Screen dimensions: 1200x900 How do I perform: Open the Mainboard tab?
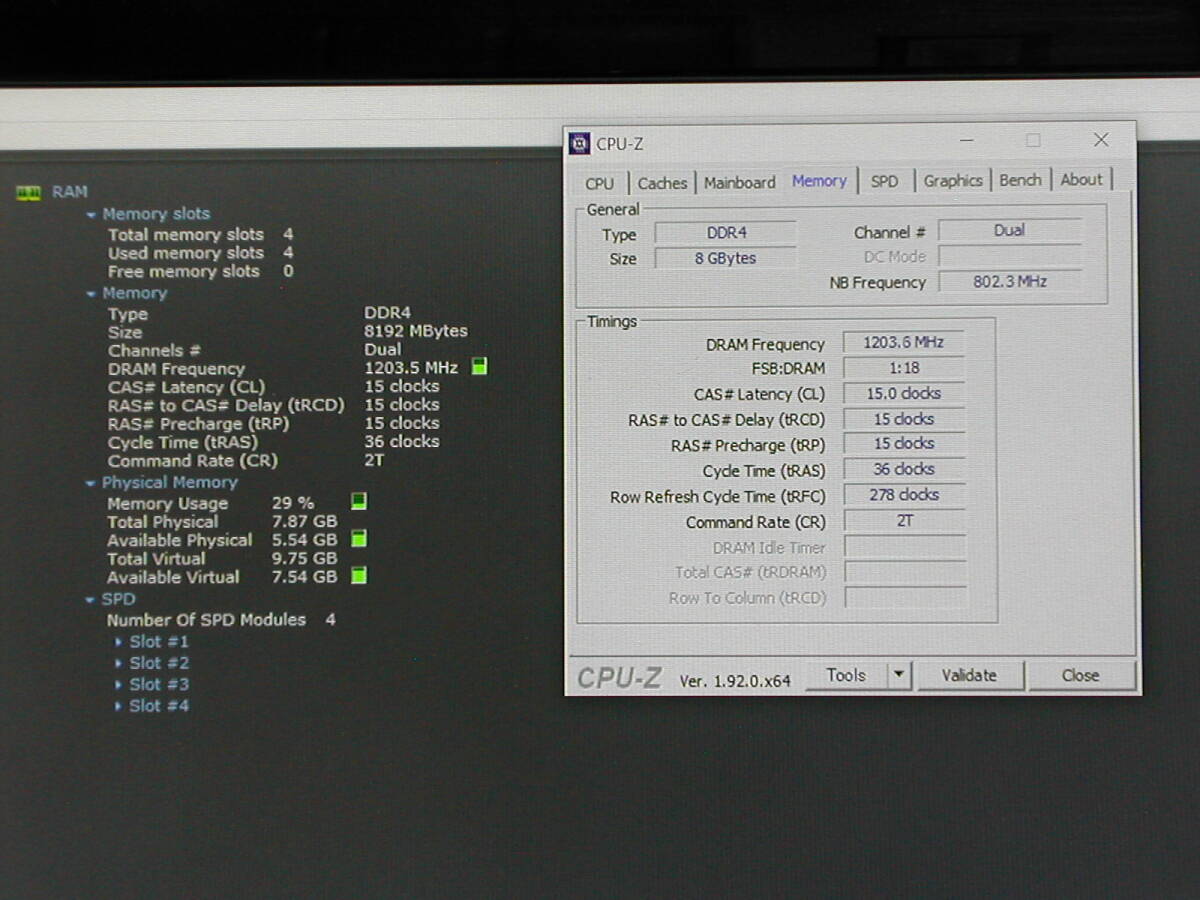click(x=739, y=183)
